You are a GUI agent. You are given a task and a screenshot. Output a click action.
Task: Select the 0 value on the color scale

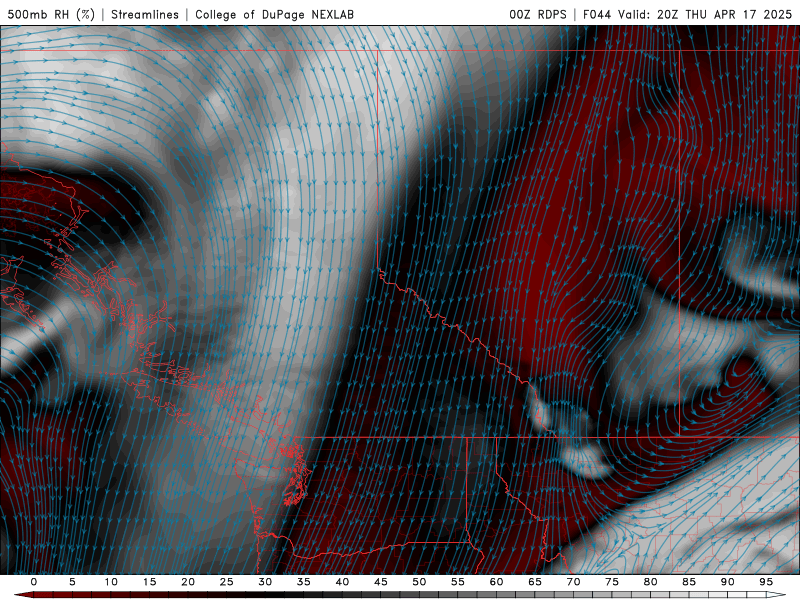pos(34,582)
